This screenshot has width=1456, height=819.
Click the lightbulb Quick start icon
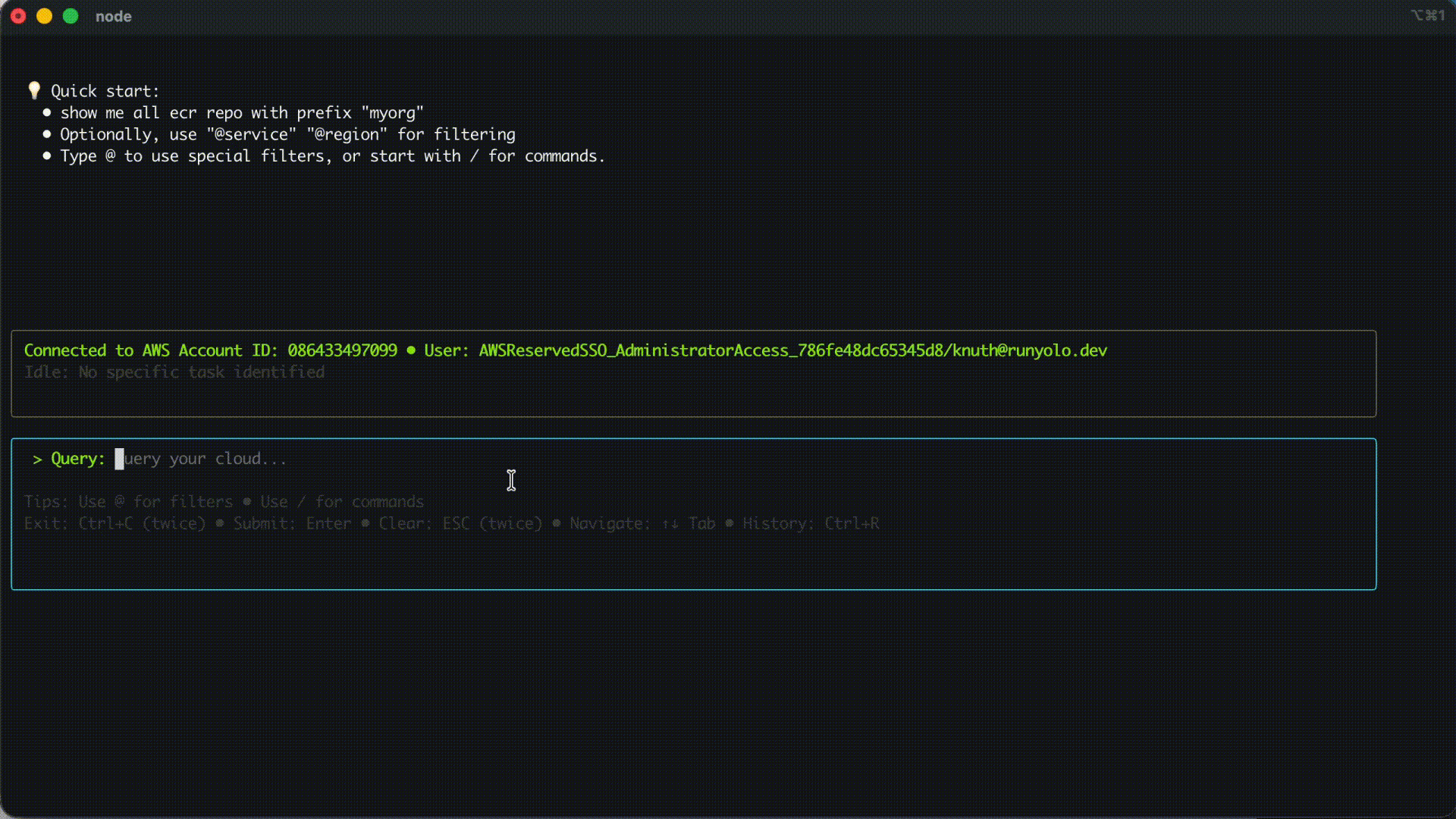click(34, 90)
